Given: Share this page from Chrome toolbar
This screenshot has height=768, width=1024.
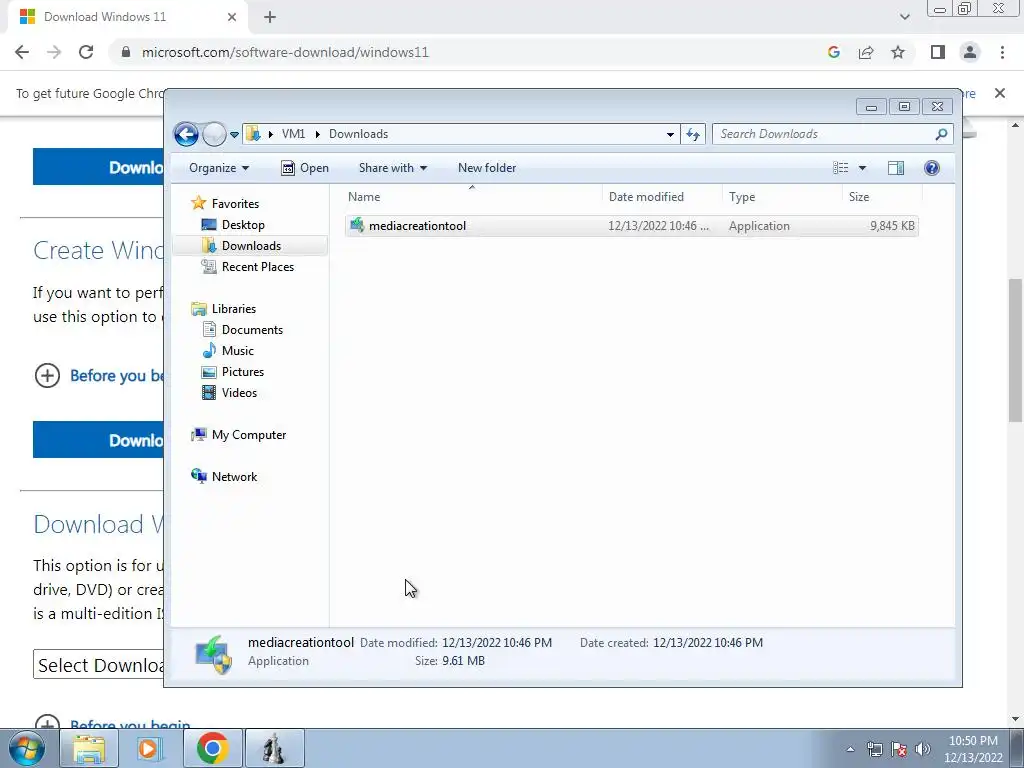Looking at the screenshot, I should (866, 52).
